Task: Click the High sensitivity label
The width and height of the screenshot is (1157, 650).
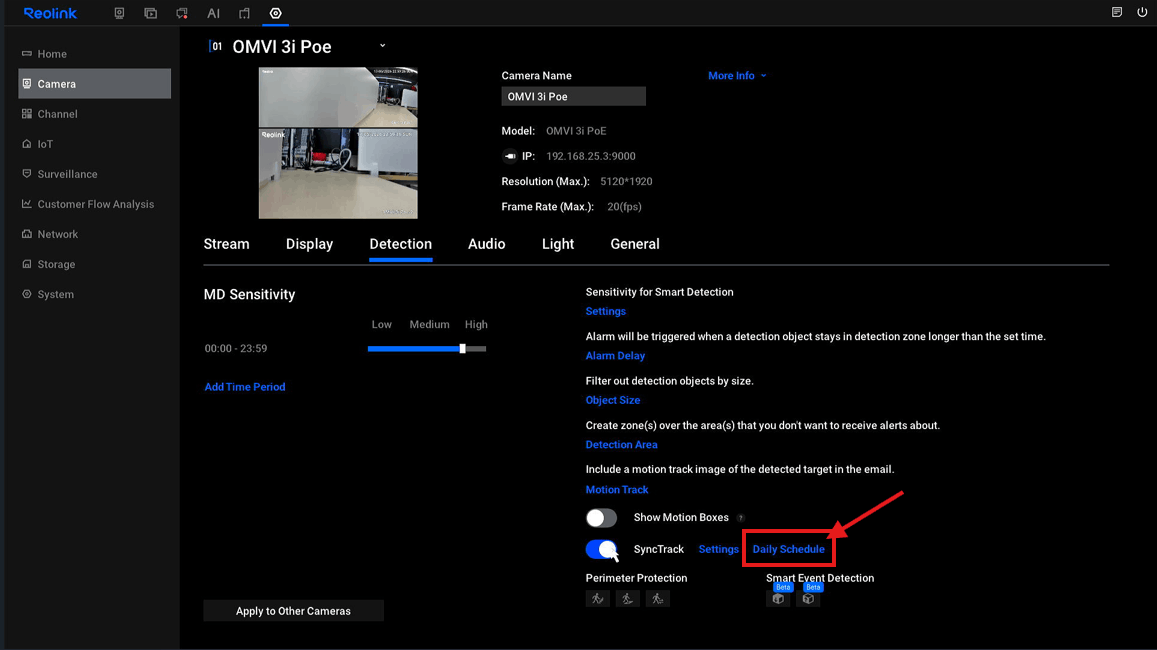Action: pyautogui.click(x=476, y=325)
